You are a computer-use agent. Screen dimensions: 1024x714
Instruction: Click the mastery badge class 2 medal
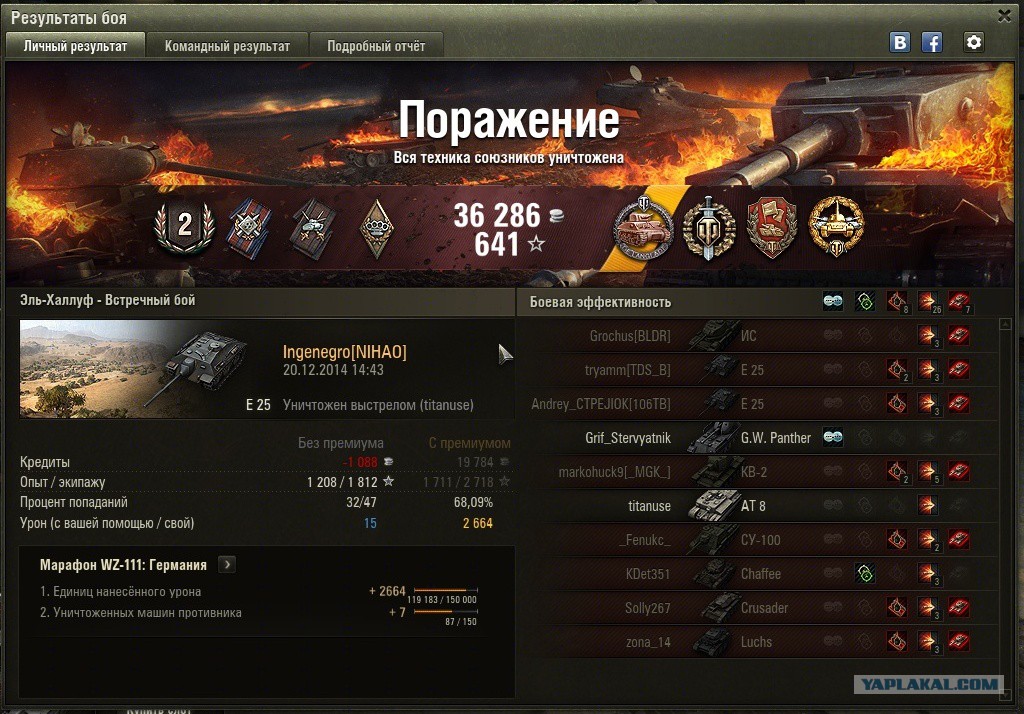(x=185, y=225)
